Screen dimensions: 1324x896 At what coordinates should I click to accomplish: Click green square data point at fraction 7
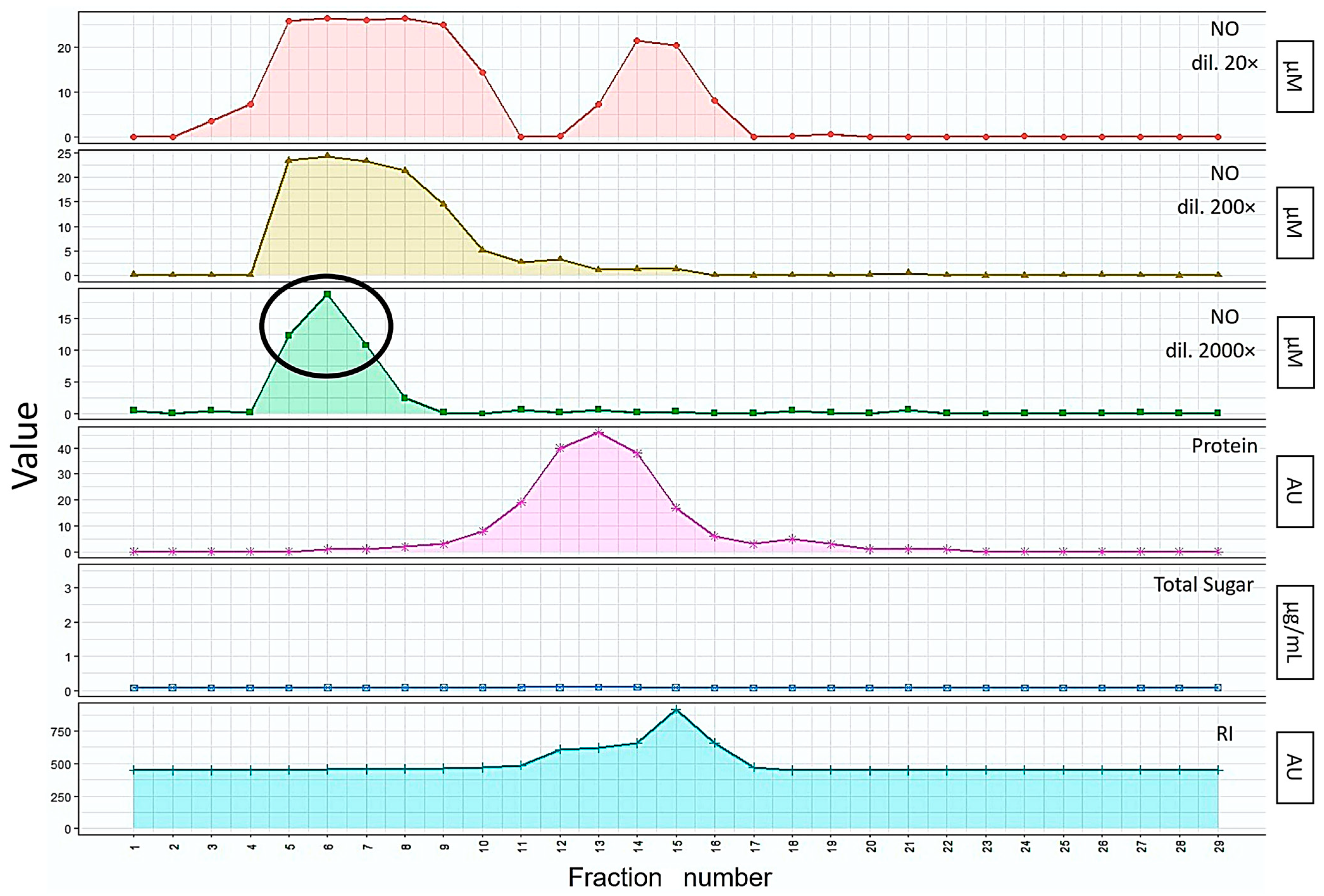point(366,345)
